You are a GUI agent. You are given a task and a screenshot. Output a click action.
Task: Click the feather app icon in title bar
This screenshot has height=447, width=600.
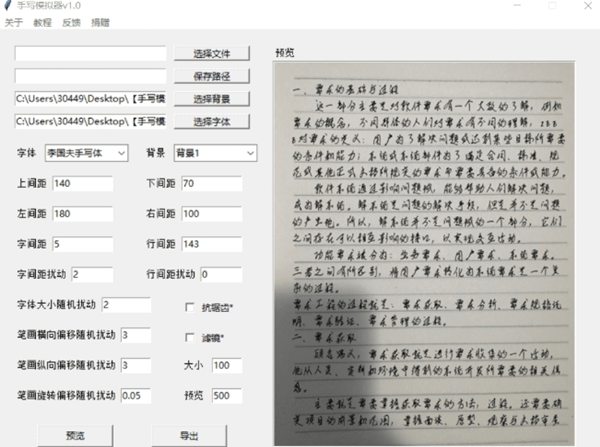coord(8,5)
